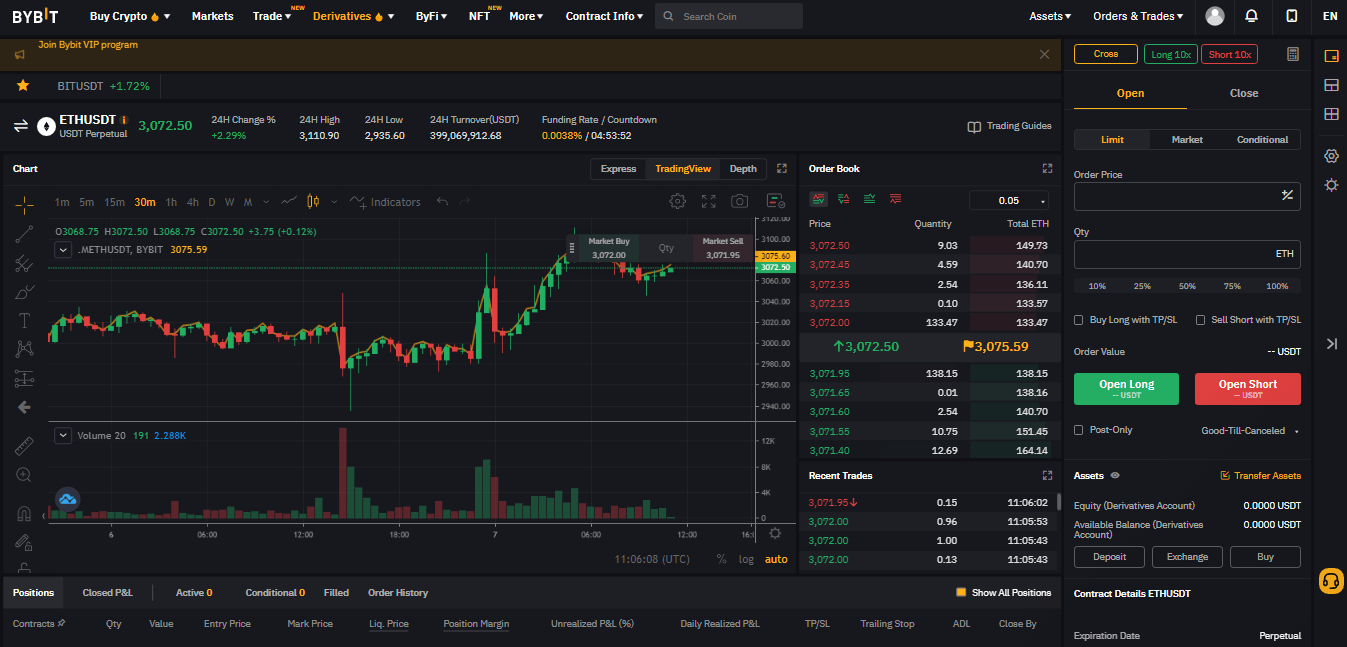Image resolution: width=1347 pixels, height=647 pixels.
Task: Collapse the order panel with arrow icon
Action: click(x=1331, y=343)
